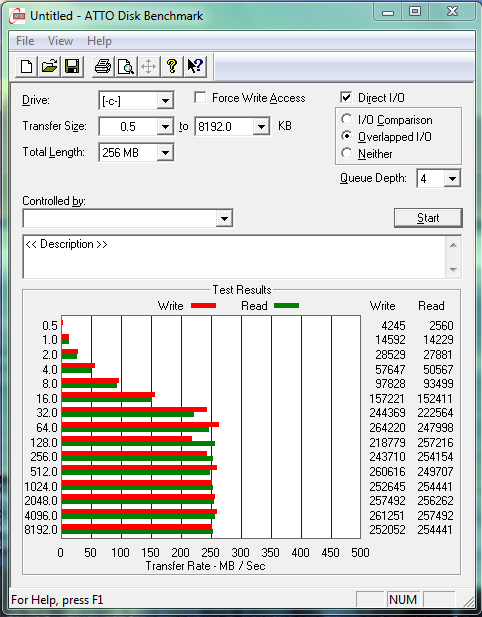Open the File menu
This screenshot has height=617, width=482.
[25, 41]
